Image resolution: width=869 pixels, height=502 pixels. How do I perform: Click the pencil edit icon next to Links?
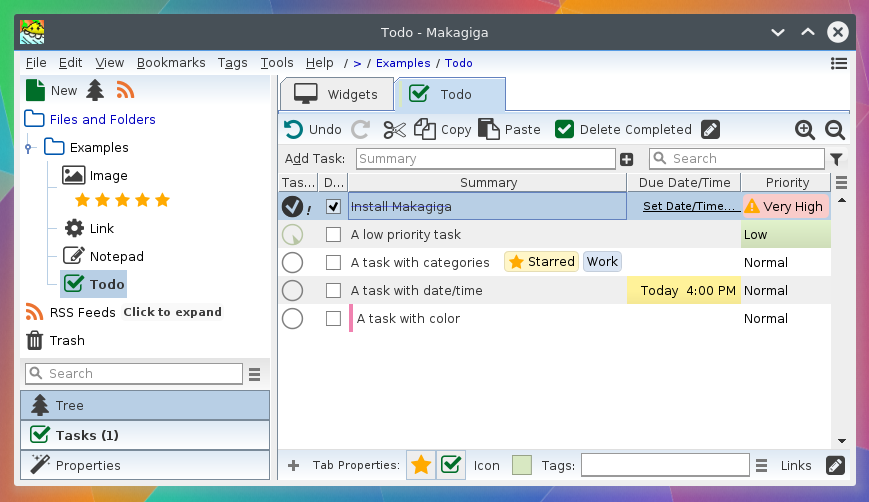[835, 465]
